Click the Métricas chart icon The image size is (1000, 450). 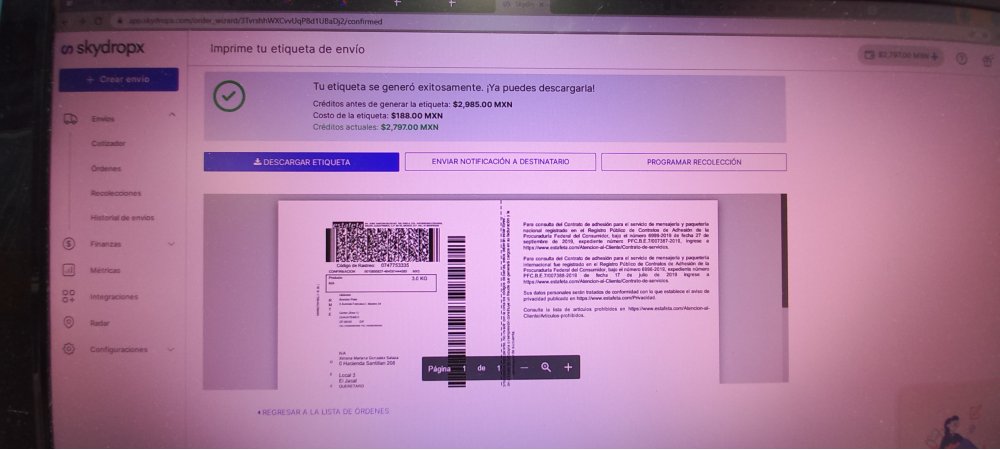click(69, 270)
